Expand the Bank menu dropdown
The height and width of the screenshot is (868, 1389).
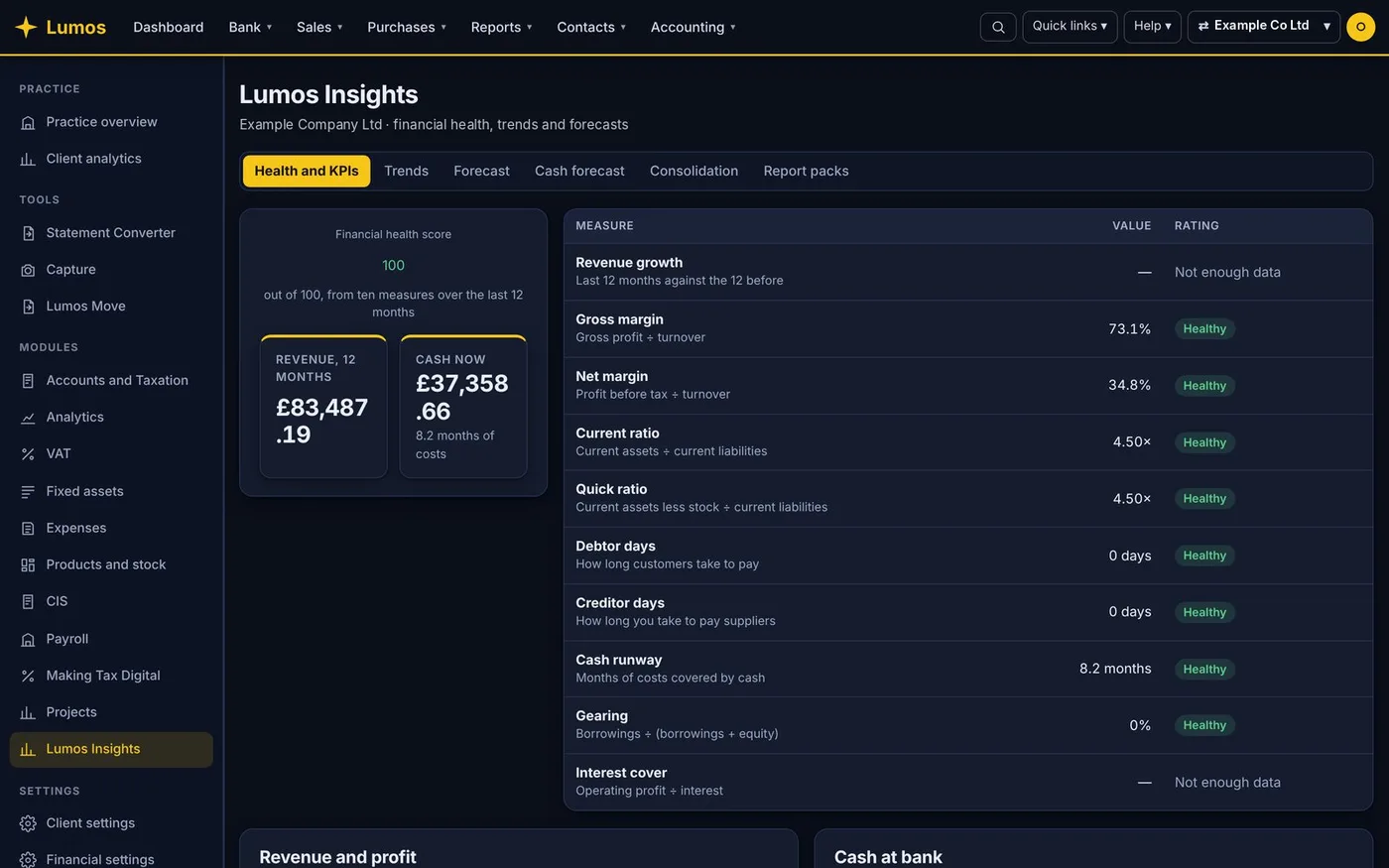pos(250,27)
